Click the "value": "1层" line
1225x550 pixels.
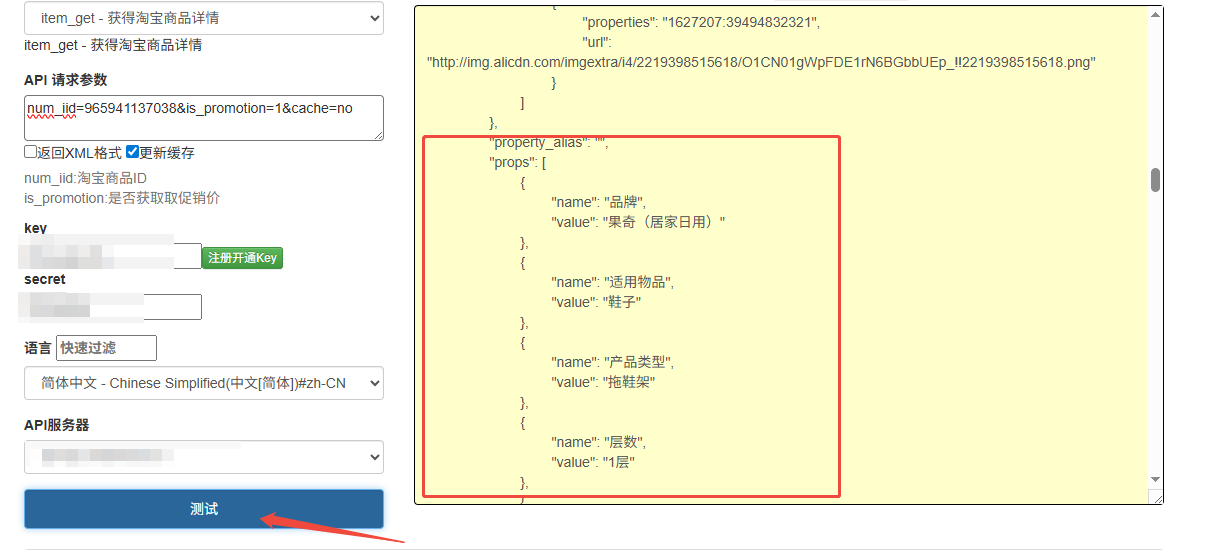pos(593,462)
